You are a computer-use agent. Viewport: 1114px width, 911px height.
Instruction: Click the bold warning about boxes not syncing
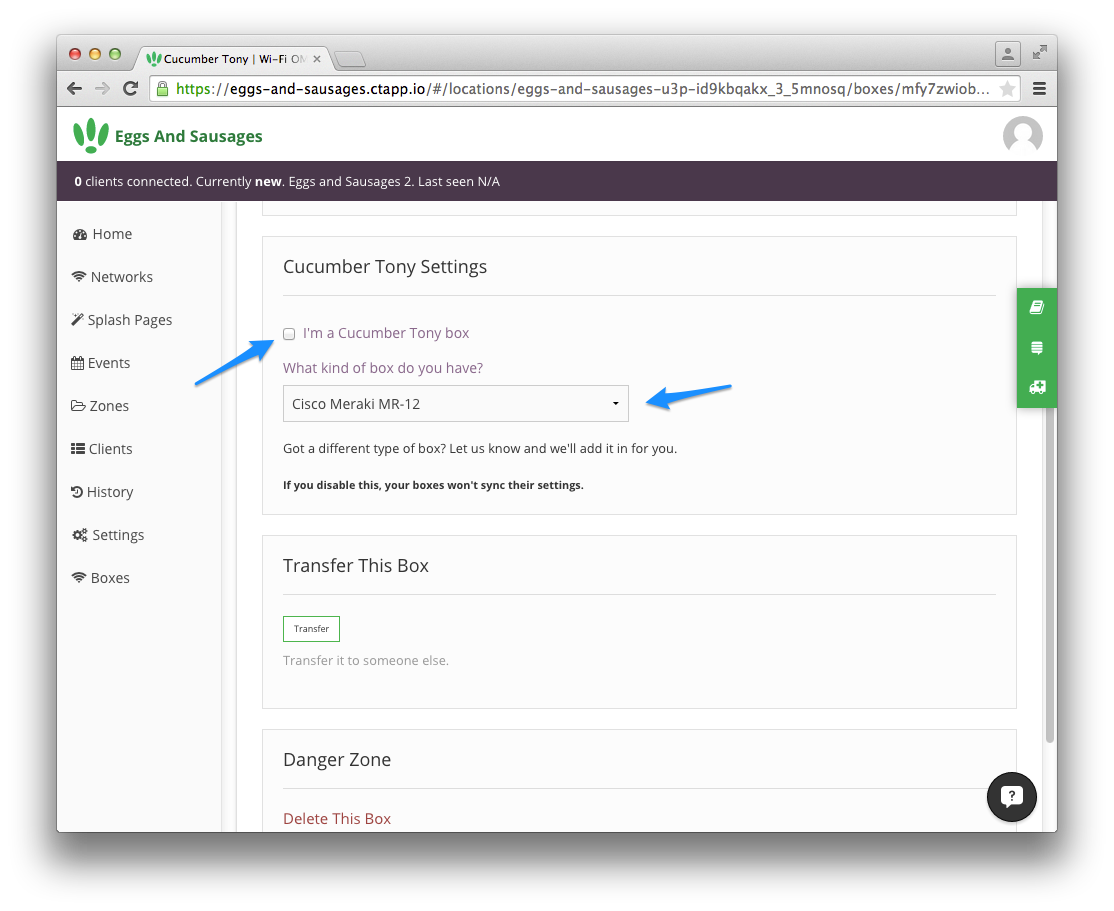pyautogui.click(x=433, y=485)
